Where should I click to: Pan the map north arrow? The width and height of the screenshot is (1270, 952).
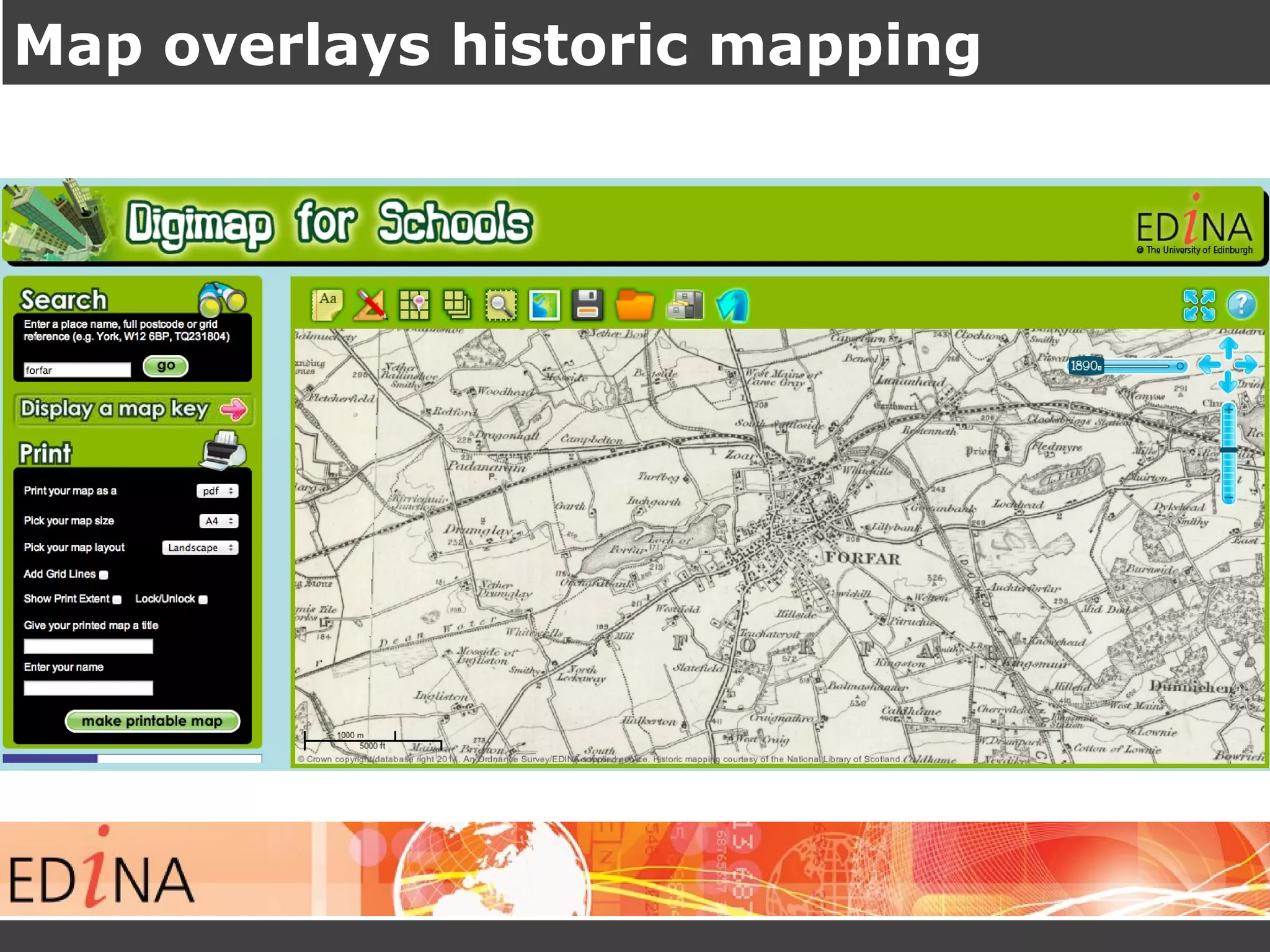click(1228, 347)
